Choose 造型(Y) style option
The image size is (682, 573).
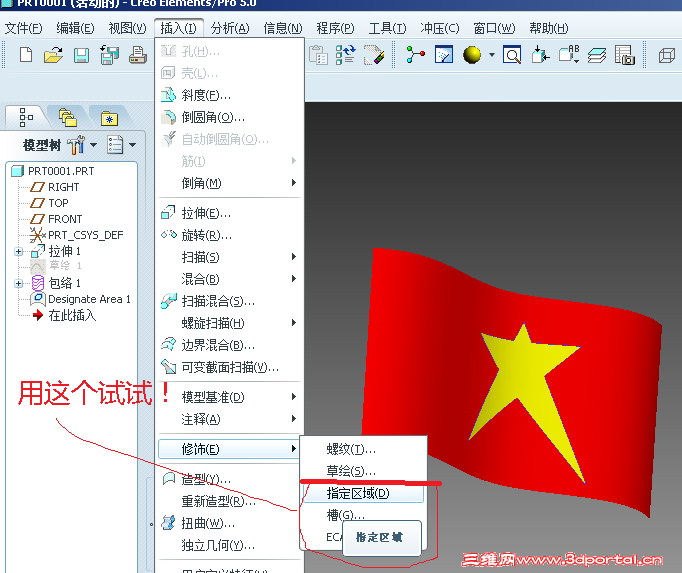pyautogui.click(x=230, y=479)
